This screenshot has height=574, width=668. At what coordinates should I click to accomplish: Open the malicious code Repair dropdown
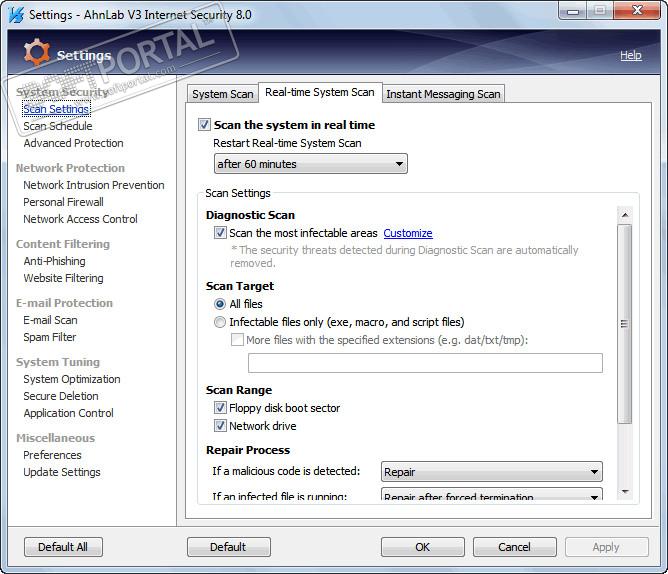point(492,472)
